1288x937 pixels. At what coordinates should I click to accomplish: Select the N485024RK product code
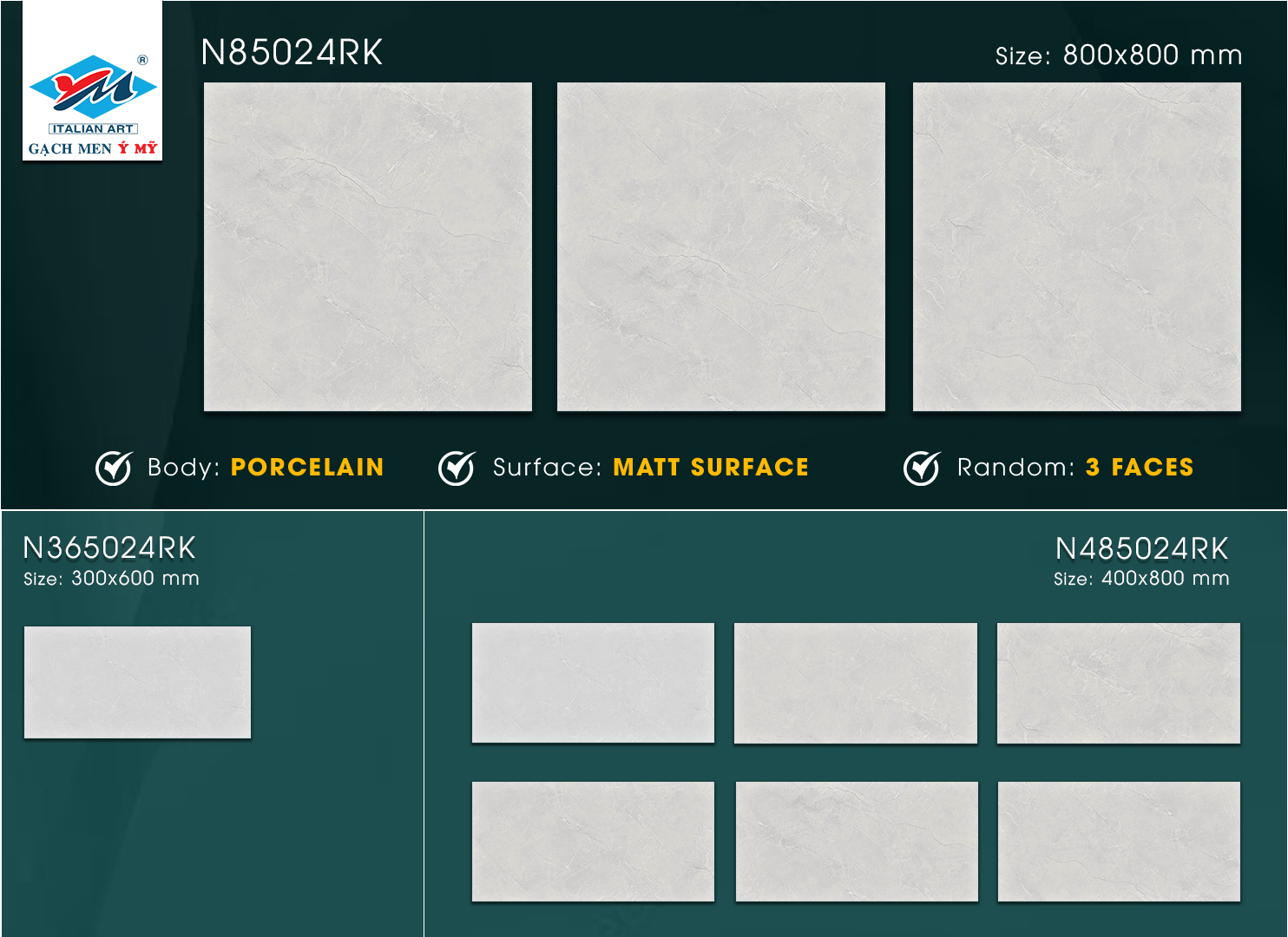[1141, 549]
